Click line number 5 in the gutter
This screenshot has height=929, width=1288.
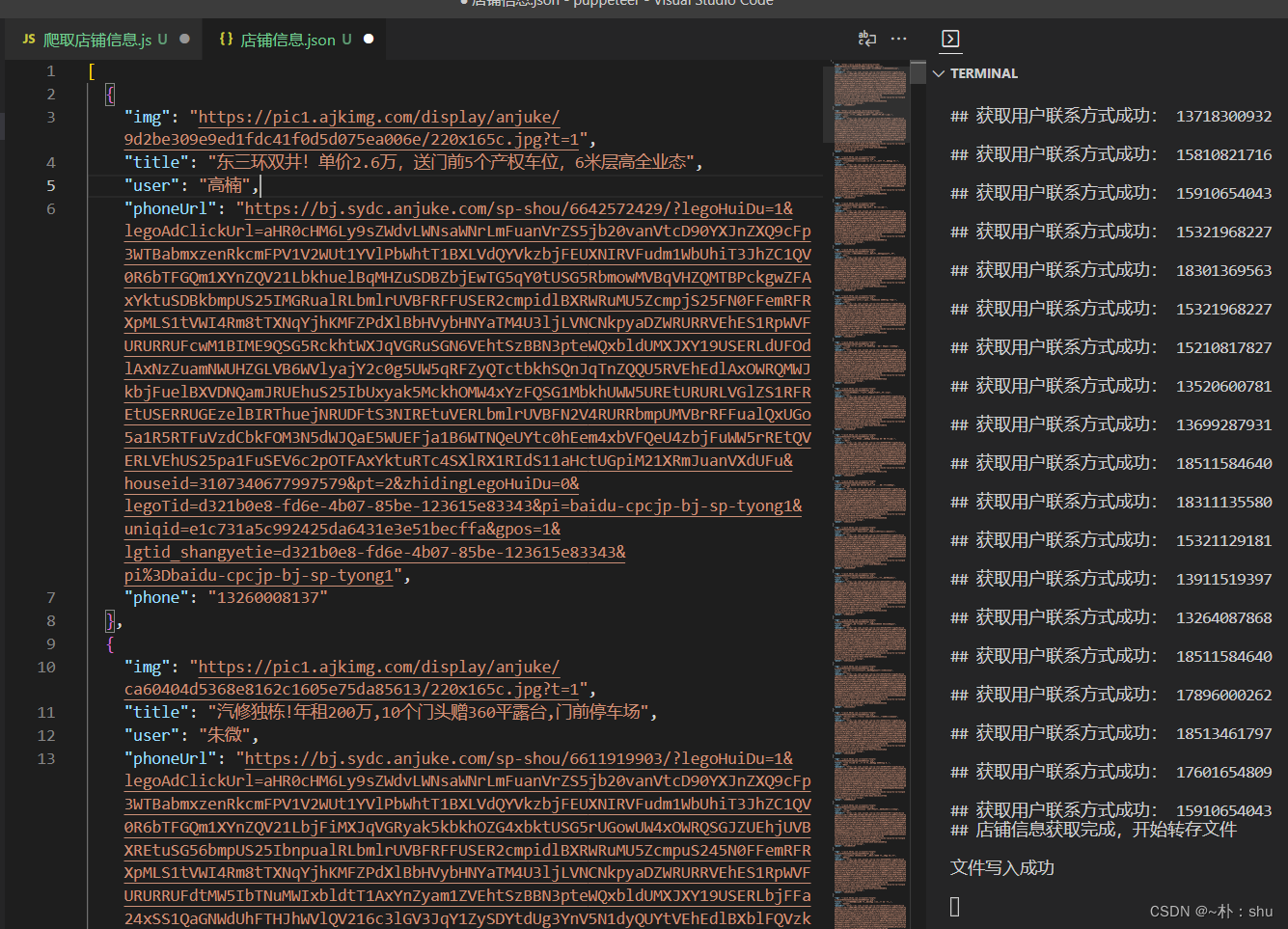(51, 185)
